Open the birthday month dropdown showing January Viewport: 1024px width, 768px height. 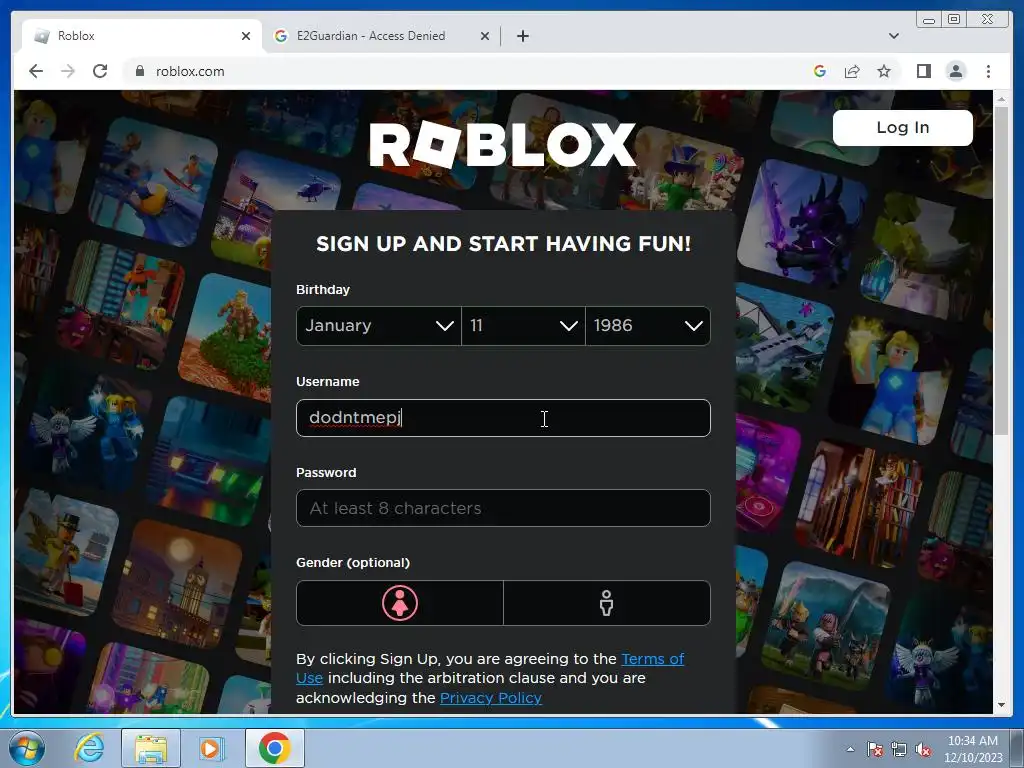coord(379,325)
